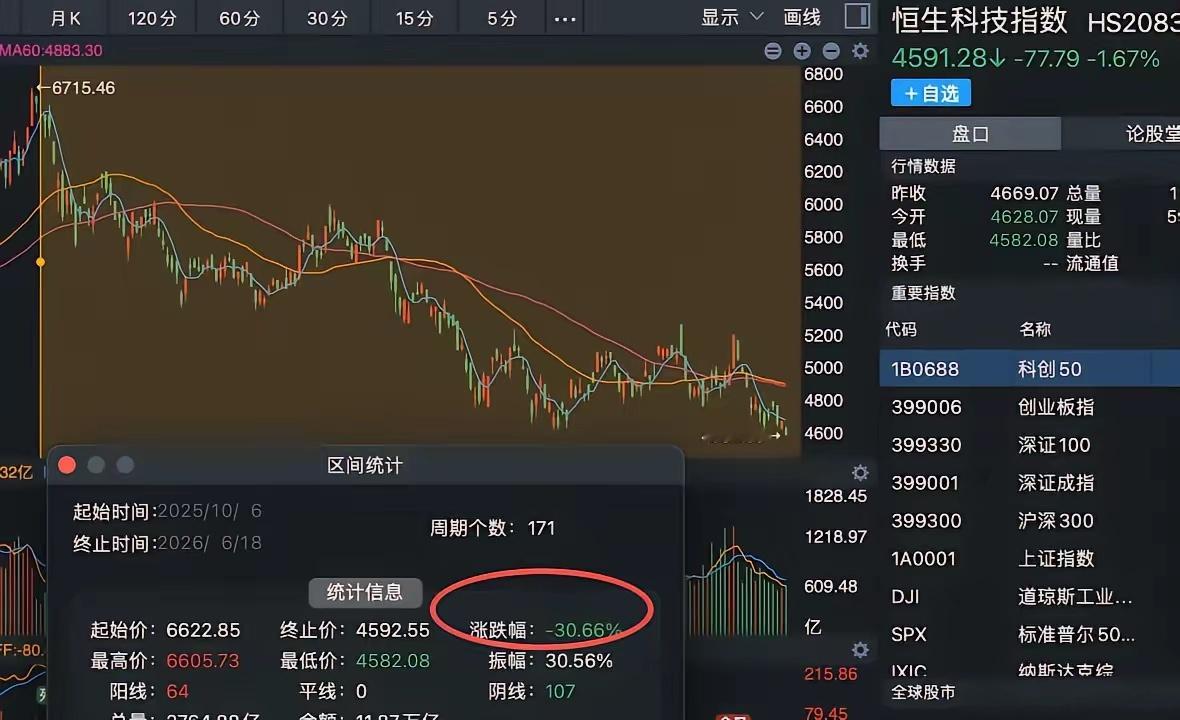Image resolution: width=1180 pixels, height=720 pixels.
Task: Click the reset-zoom equals circle icon
Action: (772, 51)
